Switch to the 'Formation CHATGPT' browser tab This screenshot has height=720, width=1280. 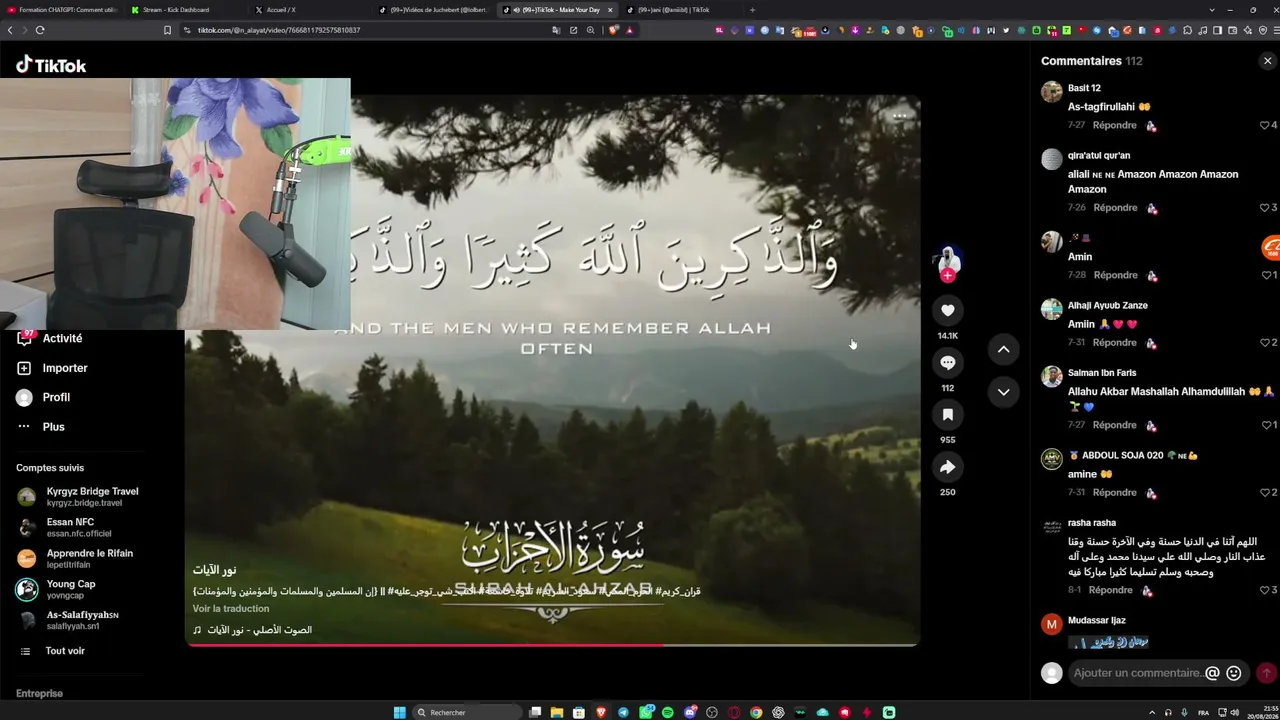tap(62, 10)
